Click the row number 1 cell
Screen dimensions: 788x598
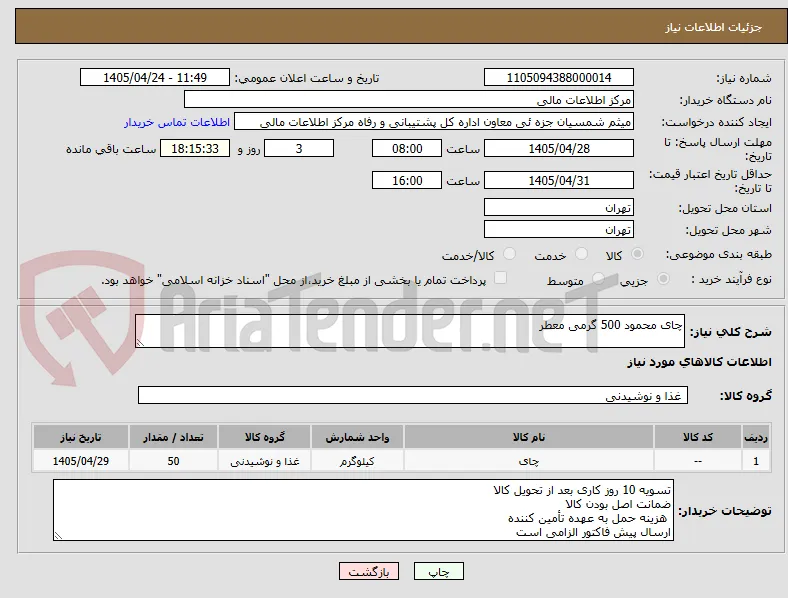(x=756, y=460)
